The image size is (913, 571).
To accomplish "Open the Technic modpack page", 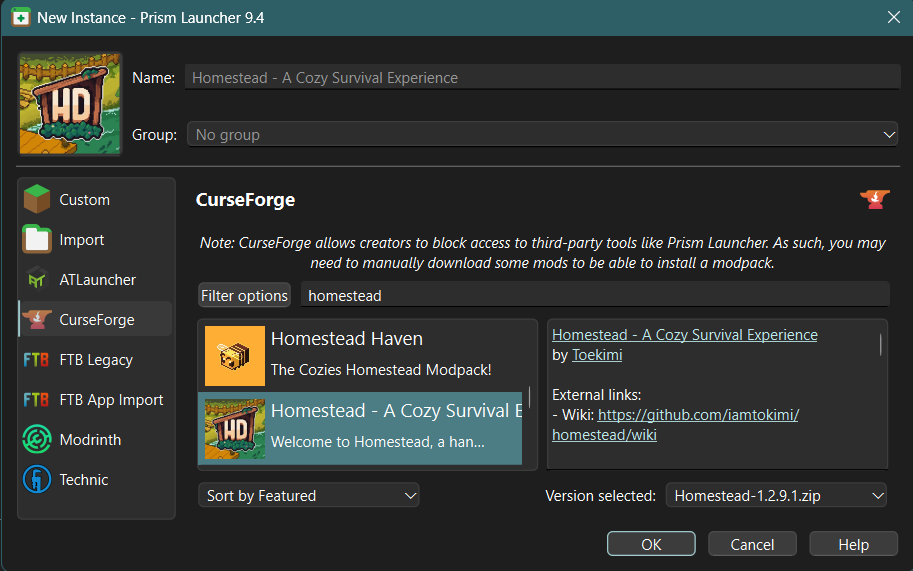I will pyautogui.click(x=96, y=480).
